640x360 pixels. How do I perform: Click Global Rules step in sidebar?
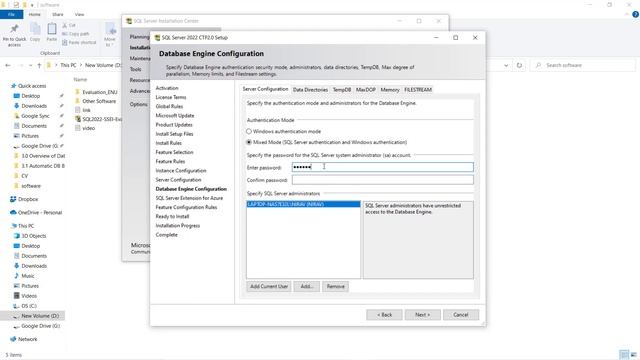click(169, 106)
